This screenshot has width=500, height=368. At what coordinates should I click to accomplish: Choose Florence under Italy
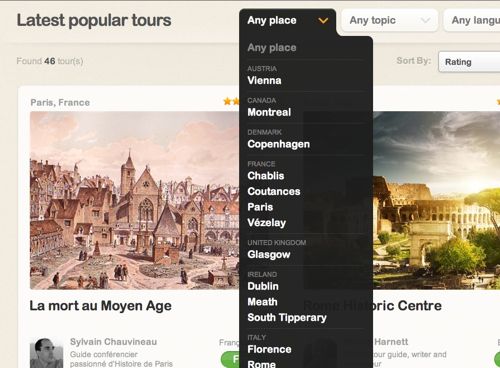[269, 349]
